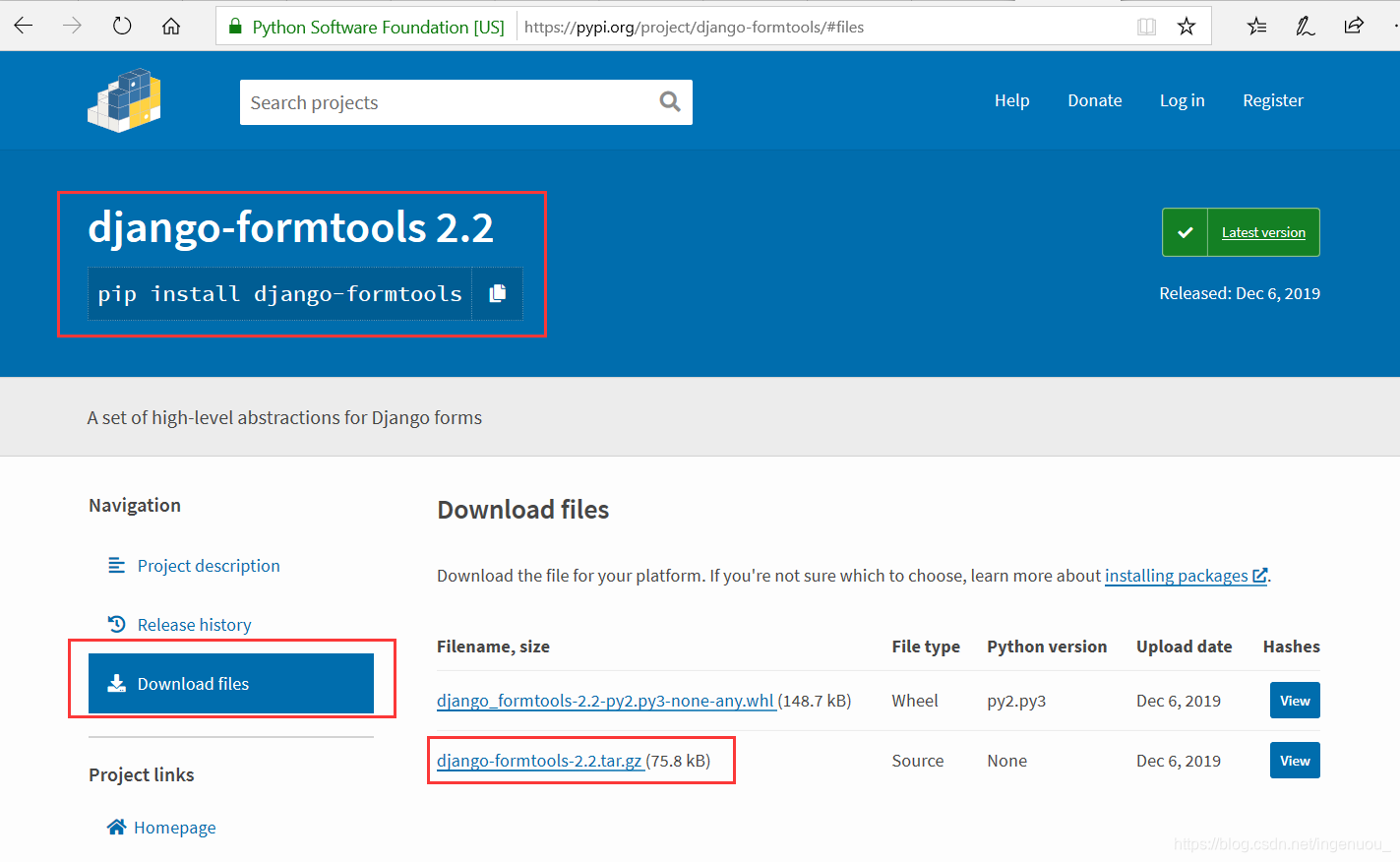
Task: Click the py2.py3 Python version cell
Action: pos(1016,701)
